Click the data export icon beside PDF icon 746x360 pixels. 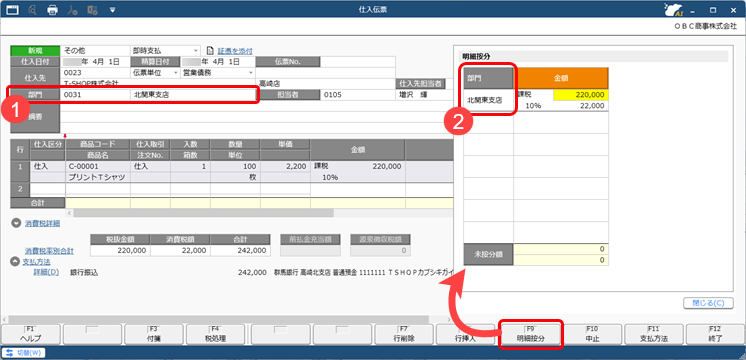click(93, 10)
